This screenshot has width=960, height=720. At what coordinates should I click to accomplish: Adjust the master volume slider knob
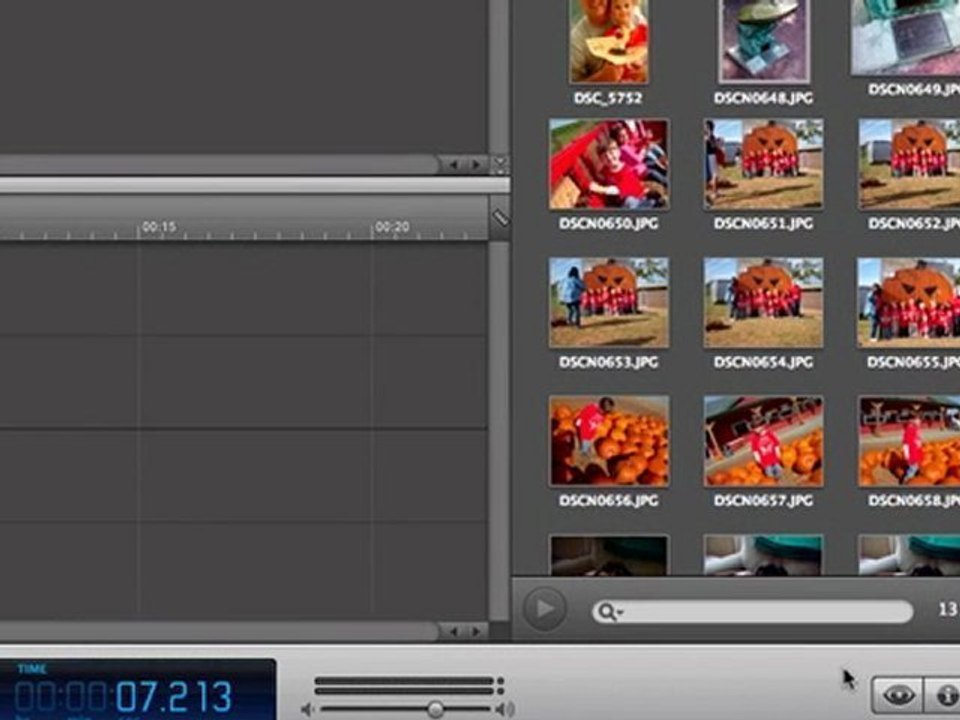coord(435,710)
